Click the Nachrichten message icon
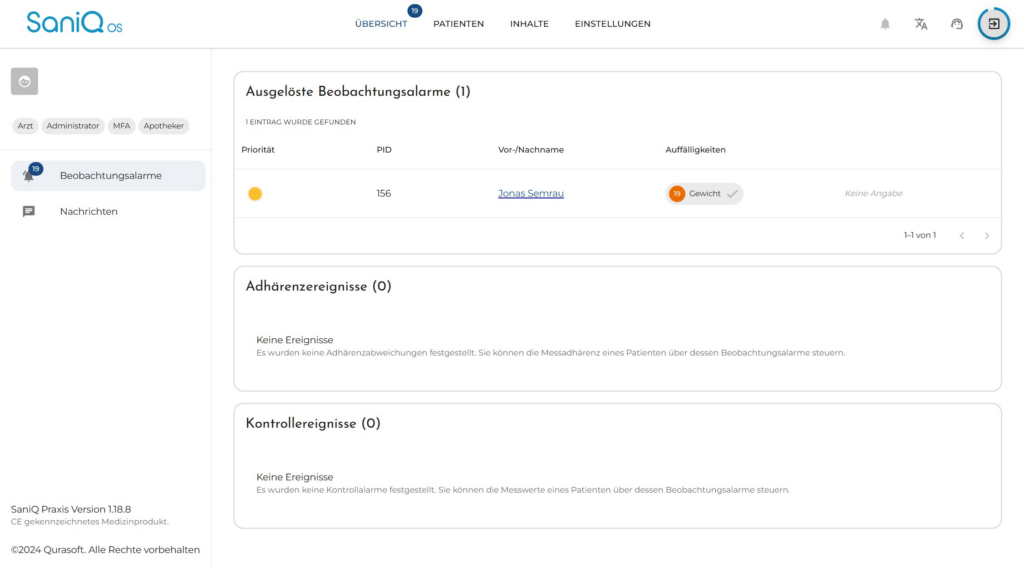The height and width of the screenshot is (568, 1024). click(29, 211)
